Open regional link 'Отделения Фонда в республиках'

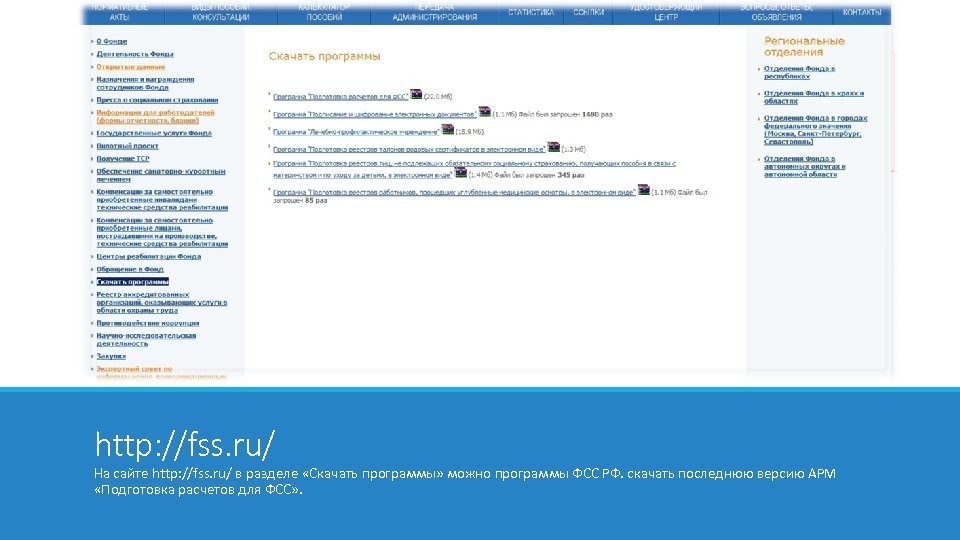(x=799, y=72)
